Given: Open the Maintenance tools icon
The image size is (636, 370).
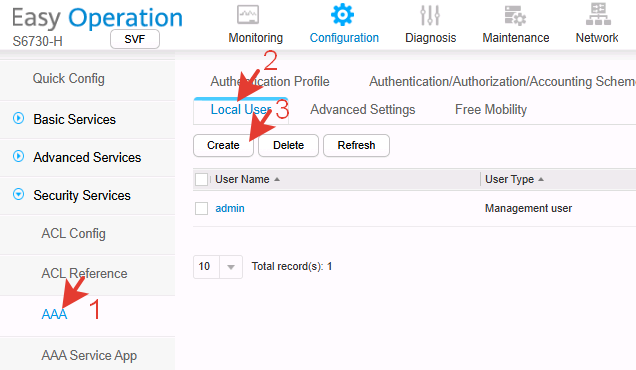Looking at the screenshot, I should 515,15.
